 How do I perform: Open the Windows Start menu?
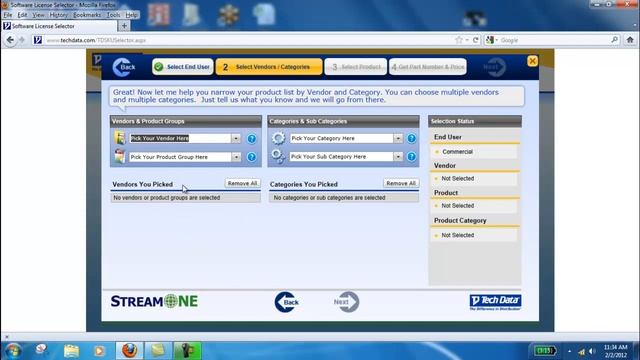pyautogui.click(x=13, y=351)
